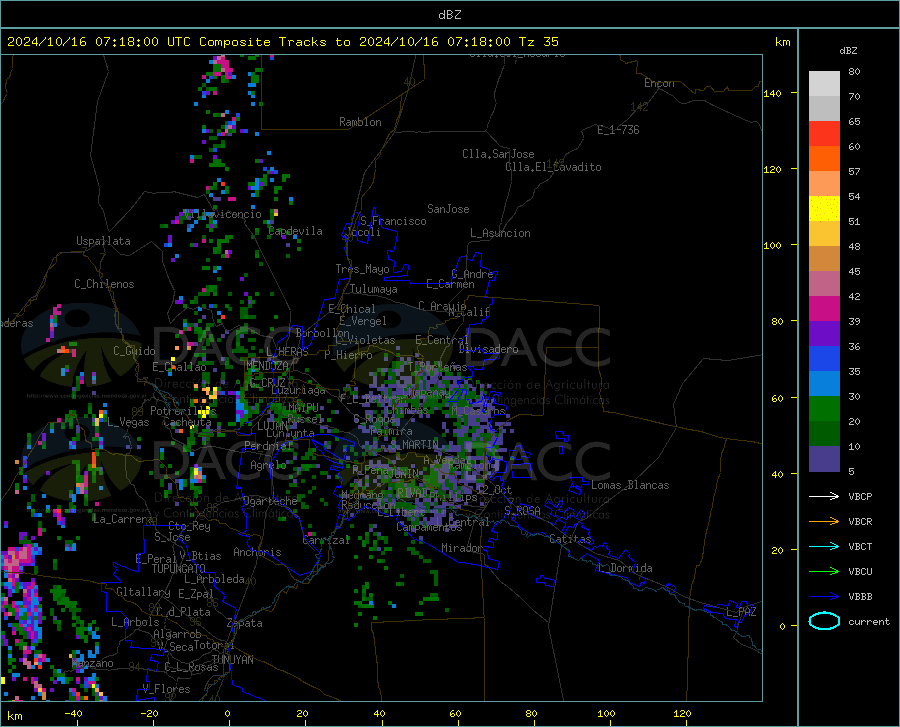Click the Carrizal map label
900x727 pixels.
326,540
